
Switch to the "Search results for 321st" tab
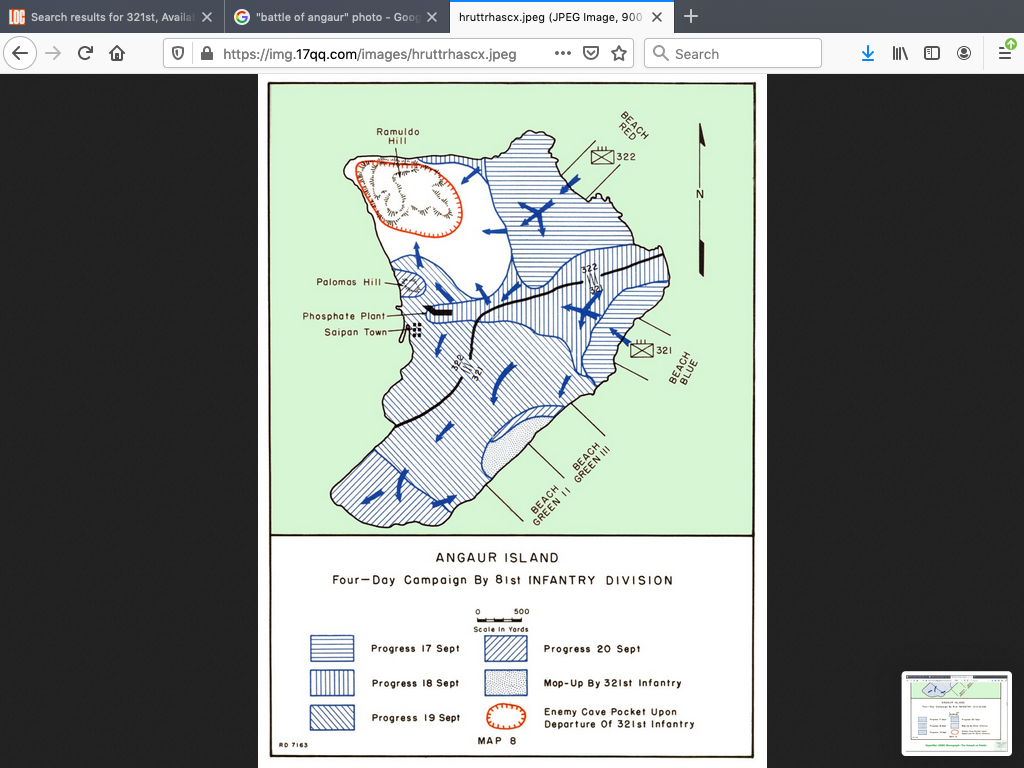[105, 17]
